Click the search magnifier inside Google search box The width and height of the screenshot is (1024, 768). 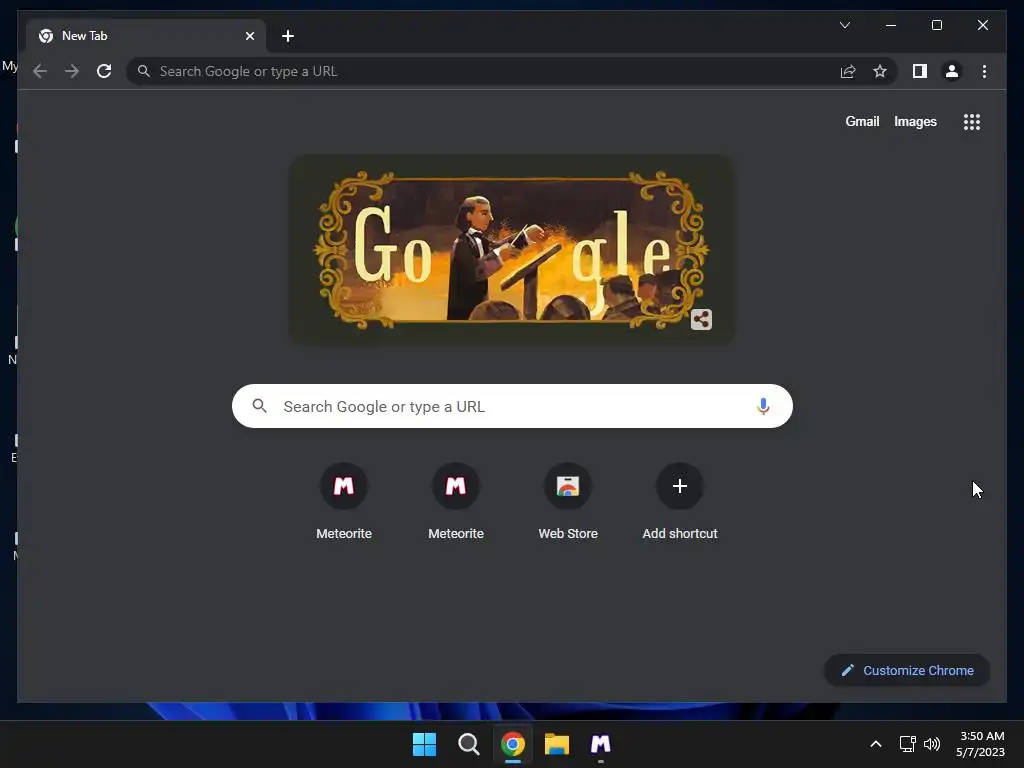click(x=259, y=406)
